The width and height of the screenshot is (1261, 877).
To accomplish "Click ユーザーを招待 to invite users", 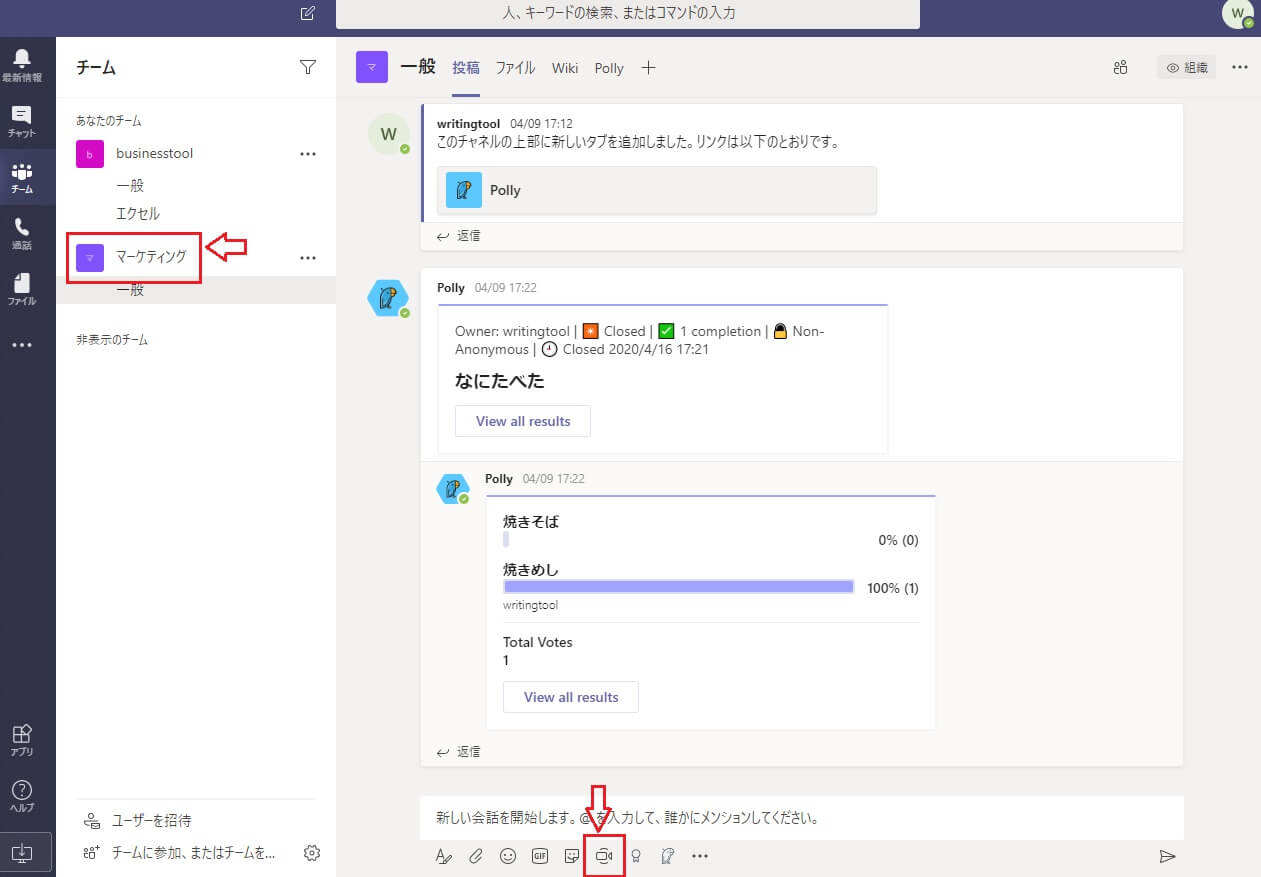I will click(x=137, y=820).
